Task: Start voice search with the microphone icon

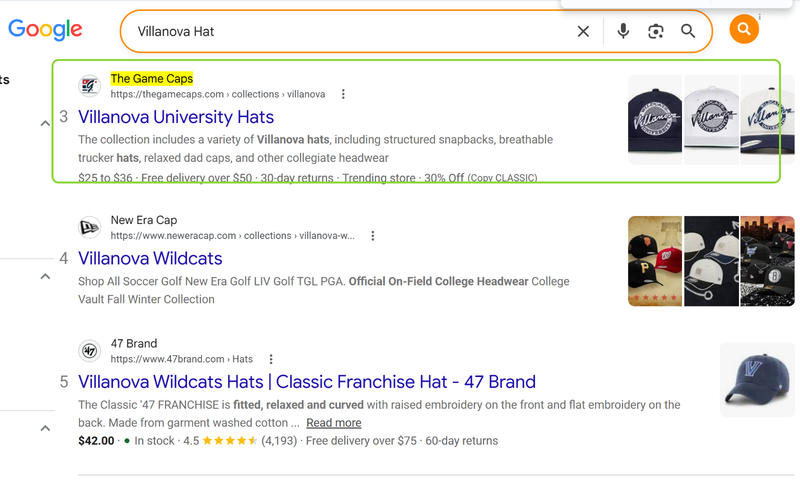Action: pyautogui.click(x=623, y=32)
